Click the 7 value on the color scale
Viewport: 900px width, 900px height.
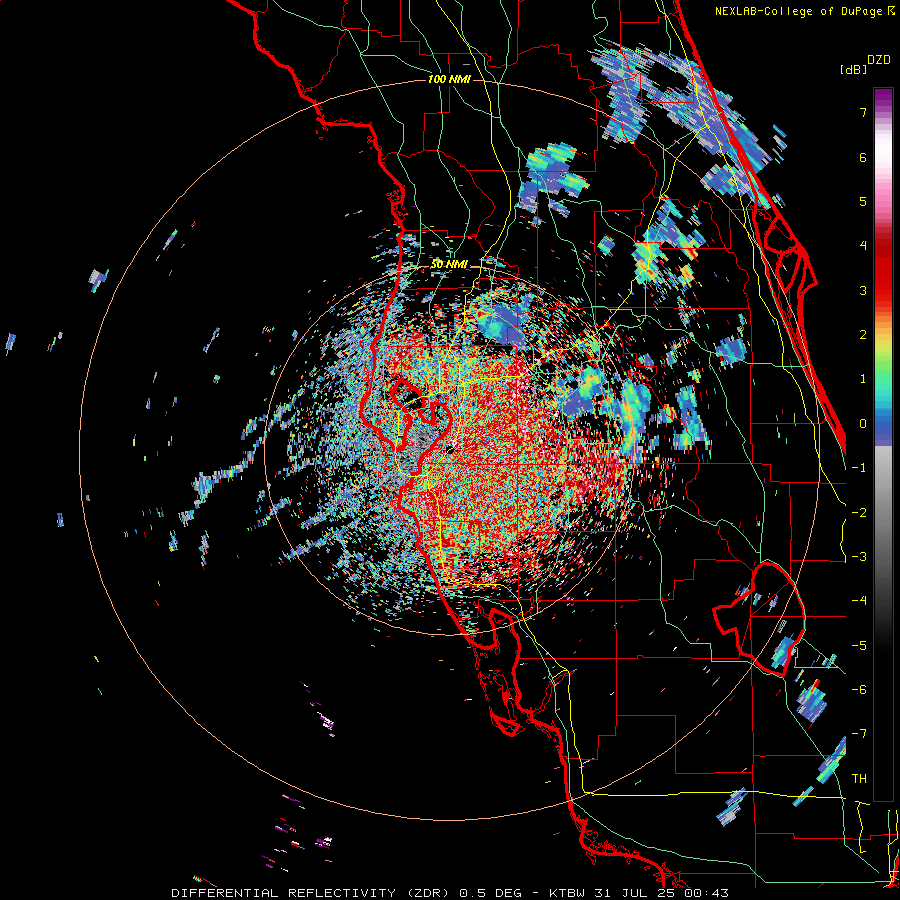pyautogui.click(x=863, y=112)
